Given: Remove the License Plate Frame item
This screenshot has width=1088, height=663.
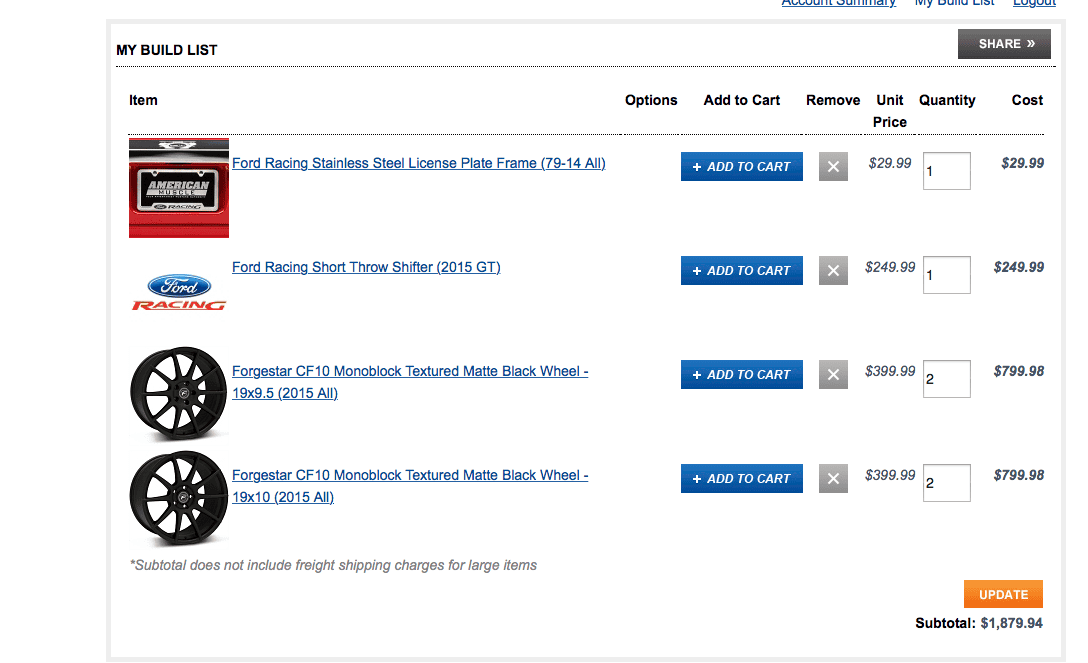Looking at the screenshot, I should click(x=833, y=166).
